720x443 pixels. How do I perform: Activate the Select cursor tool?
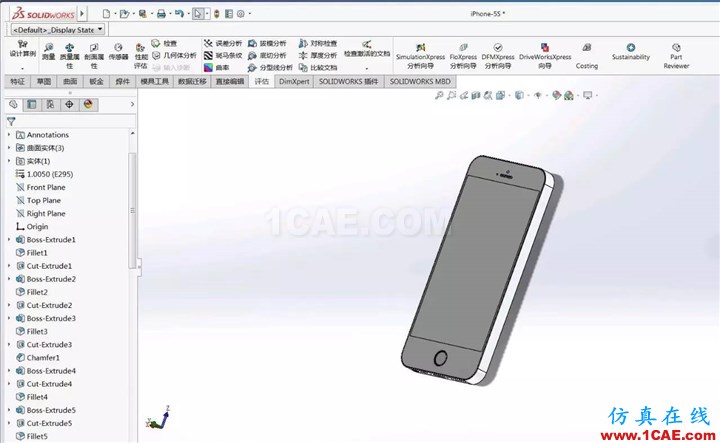(197, 14)
